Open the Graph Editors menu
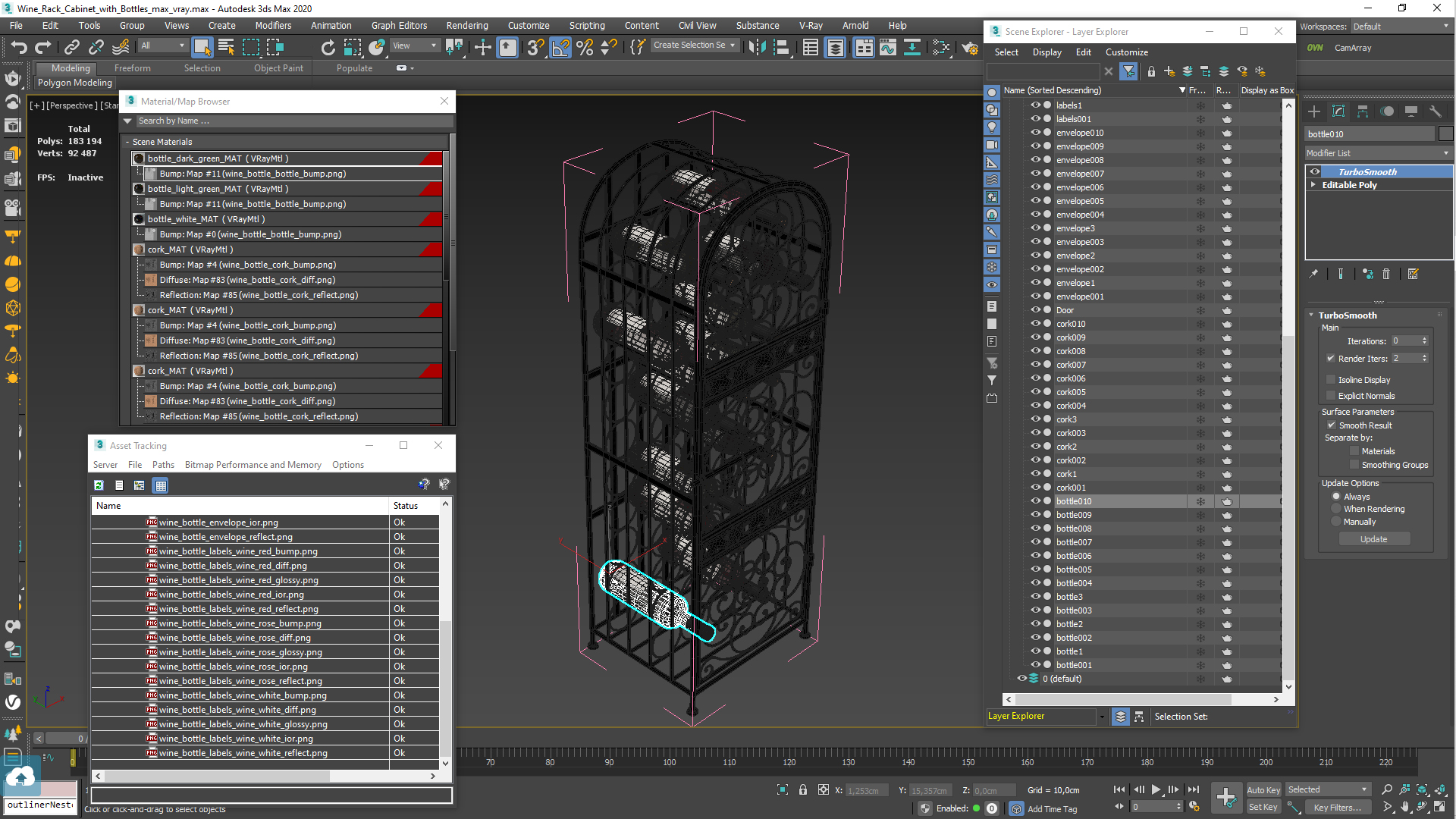Viewport: 1456px width, 819px height. [x=399, y=26]
